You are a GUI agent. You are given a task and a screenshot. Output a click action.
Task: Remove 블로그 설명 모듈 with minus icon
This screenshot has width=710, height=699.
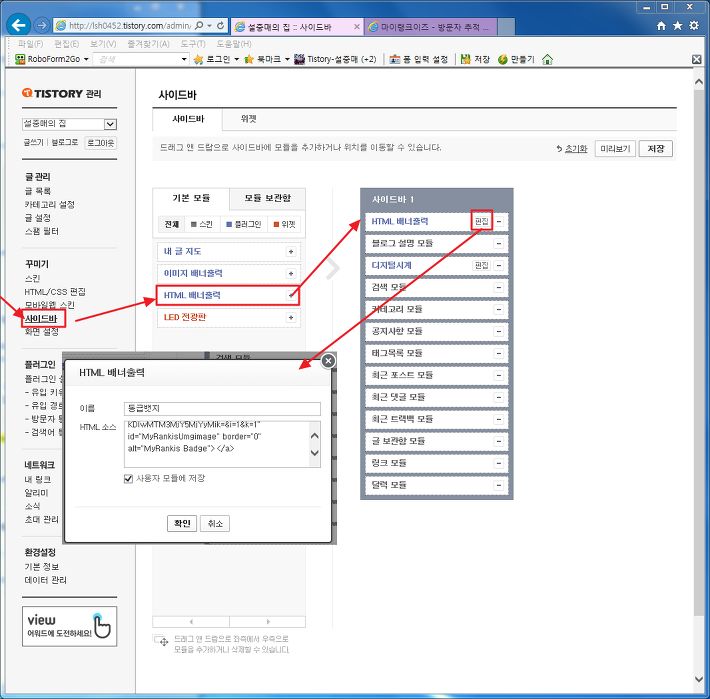point(499,244)
